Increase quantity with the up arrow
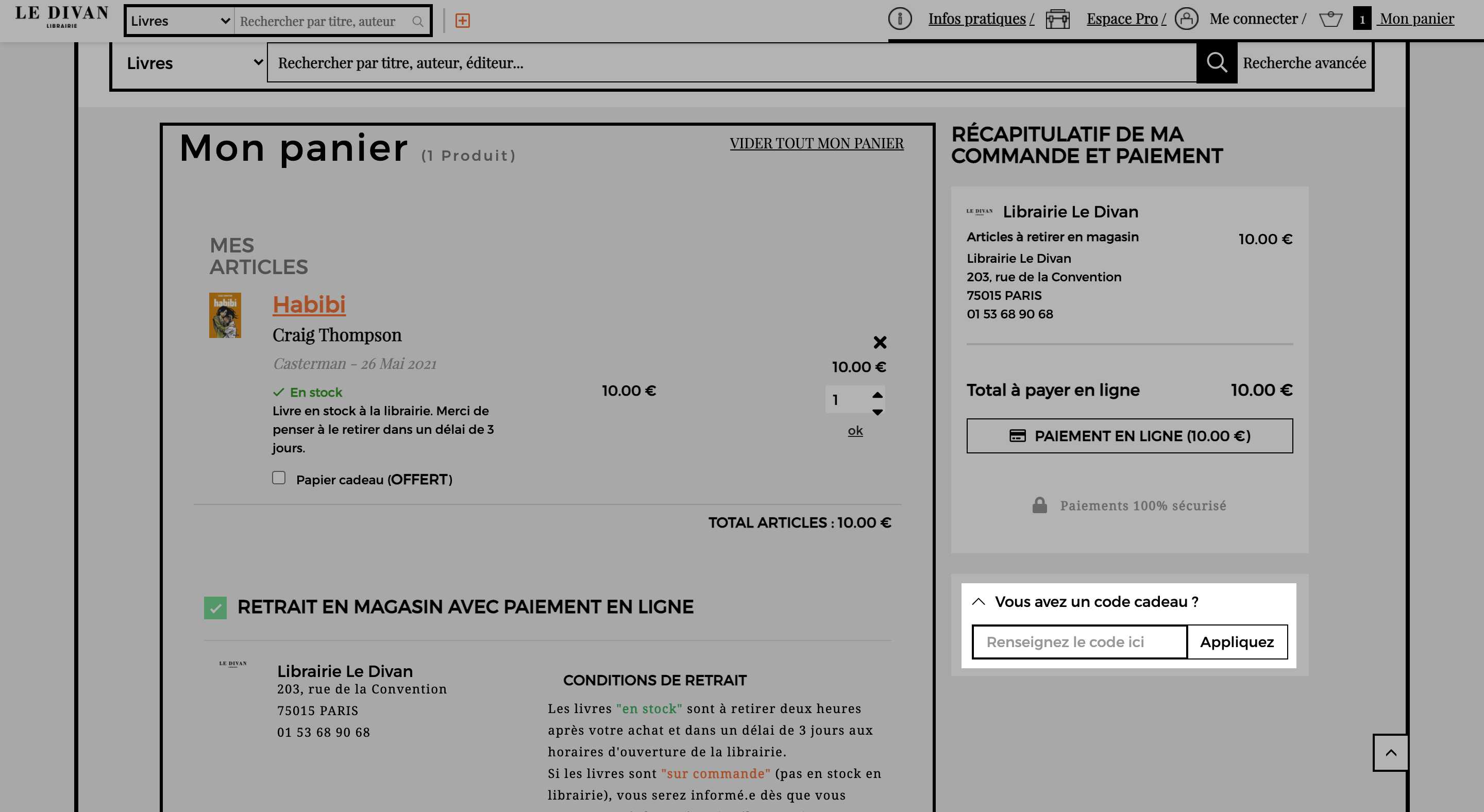Screen dimensions: 1484x812 (878, 395)
